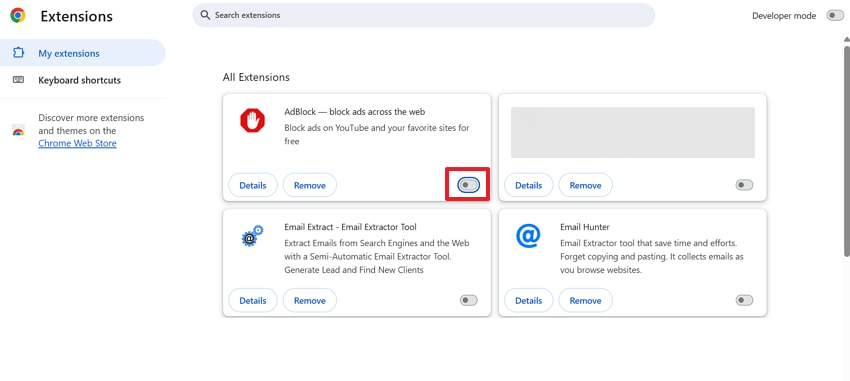
Task: Focus the Search extensions field
Action: coord(423,15)
